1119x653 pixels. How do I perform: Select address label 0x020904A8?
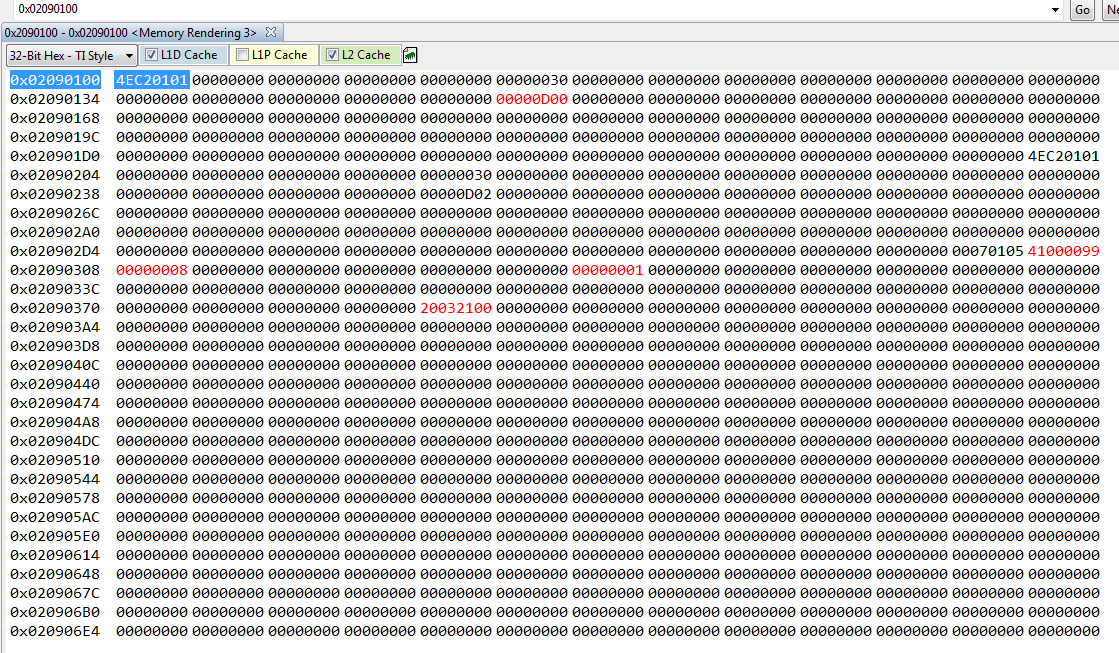(x=55, y=422)
